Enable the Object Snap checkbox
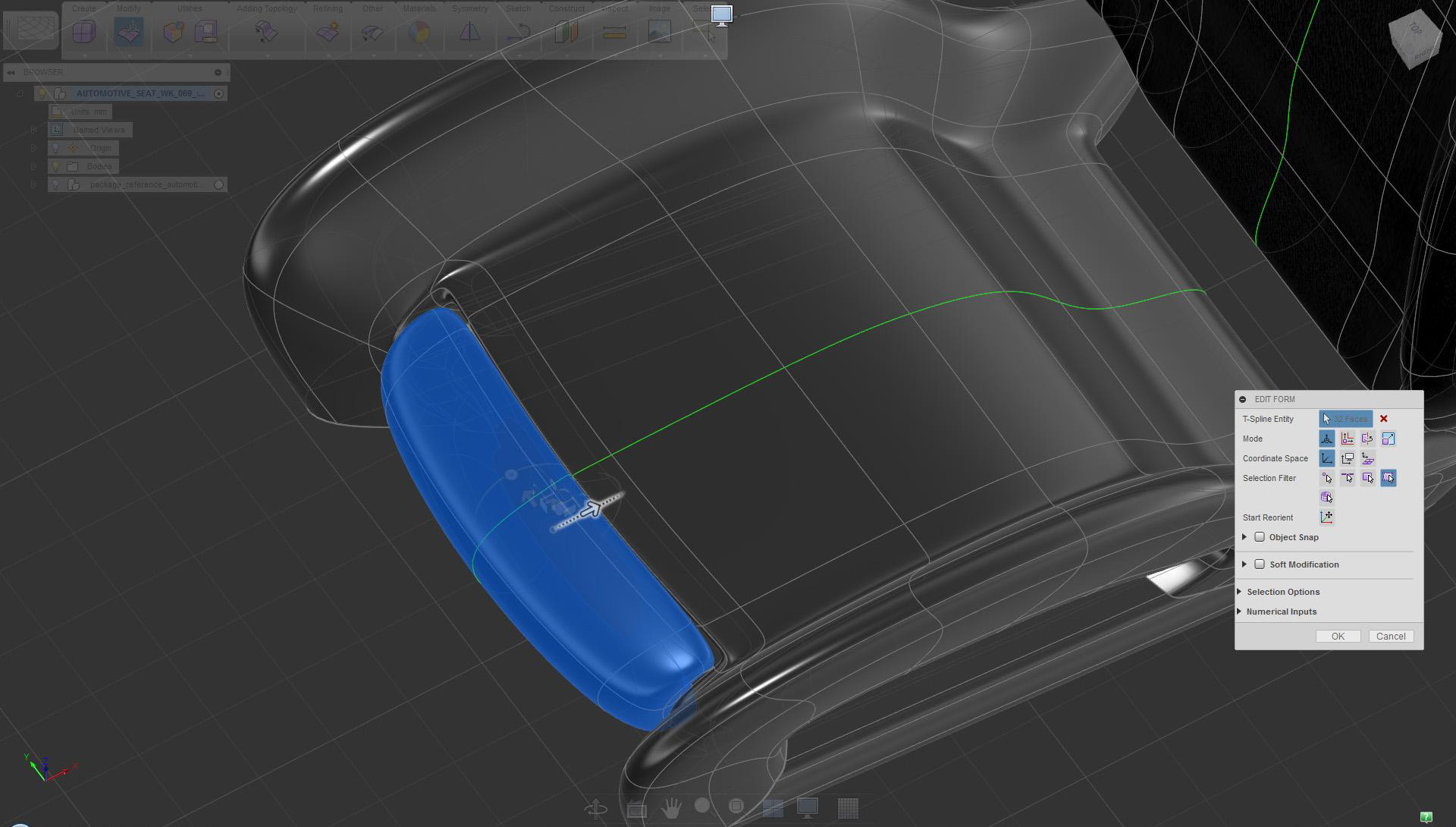The width and height of the screenshot is (1456, 827). (1260, 537)
